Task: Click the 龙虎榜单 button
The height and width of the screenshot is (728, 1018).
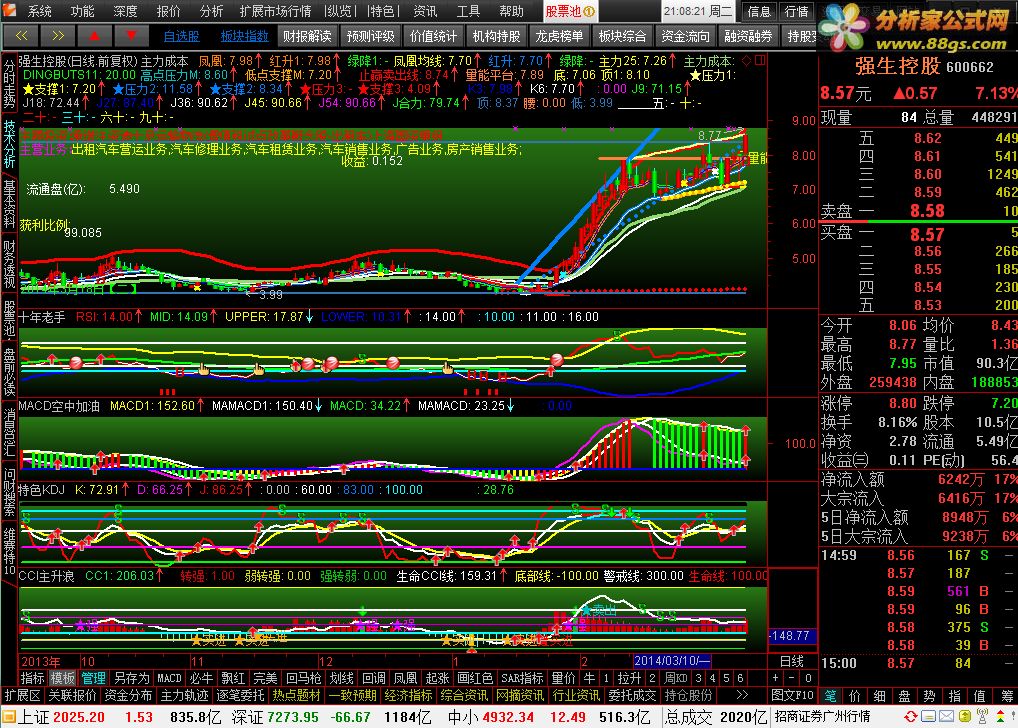Action: tap(559, 36)
